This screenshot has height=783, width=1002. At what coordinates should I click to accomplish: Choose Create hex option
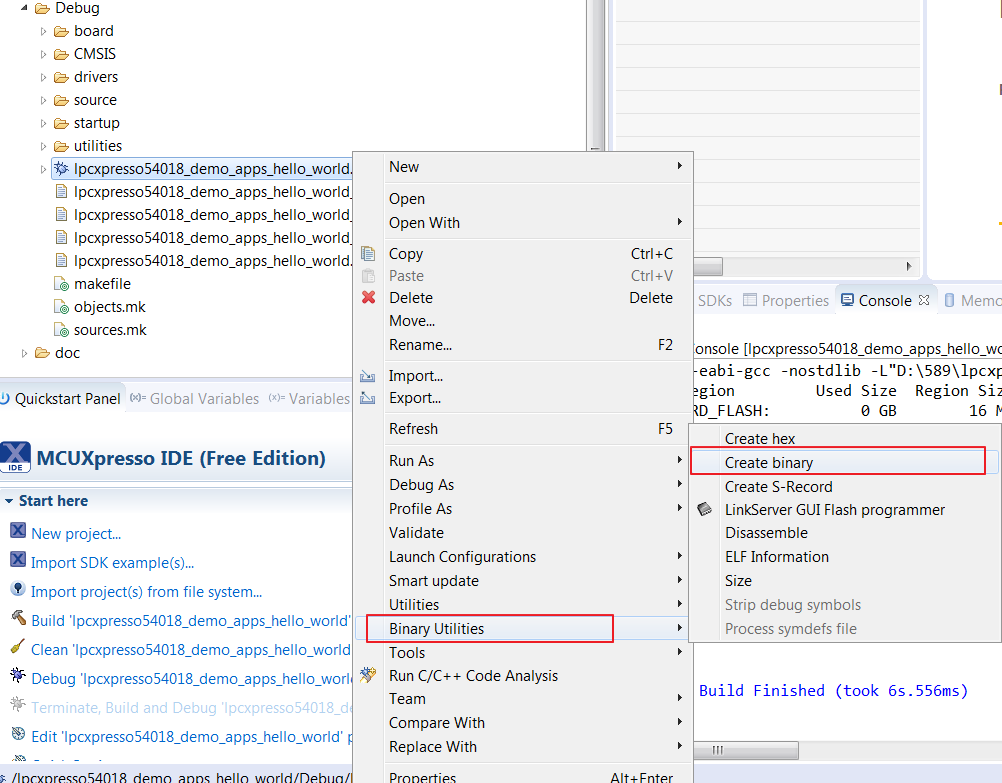(x=759, y=439)
